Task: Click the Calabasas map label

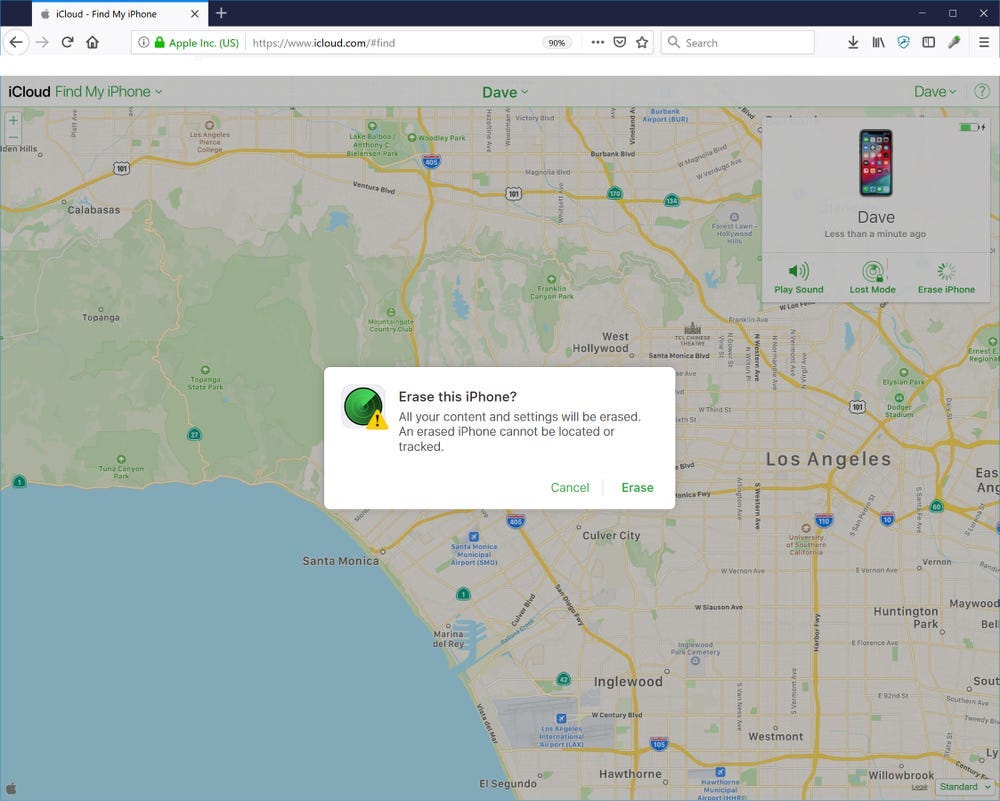Action: pos(94,210)
